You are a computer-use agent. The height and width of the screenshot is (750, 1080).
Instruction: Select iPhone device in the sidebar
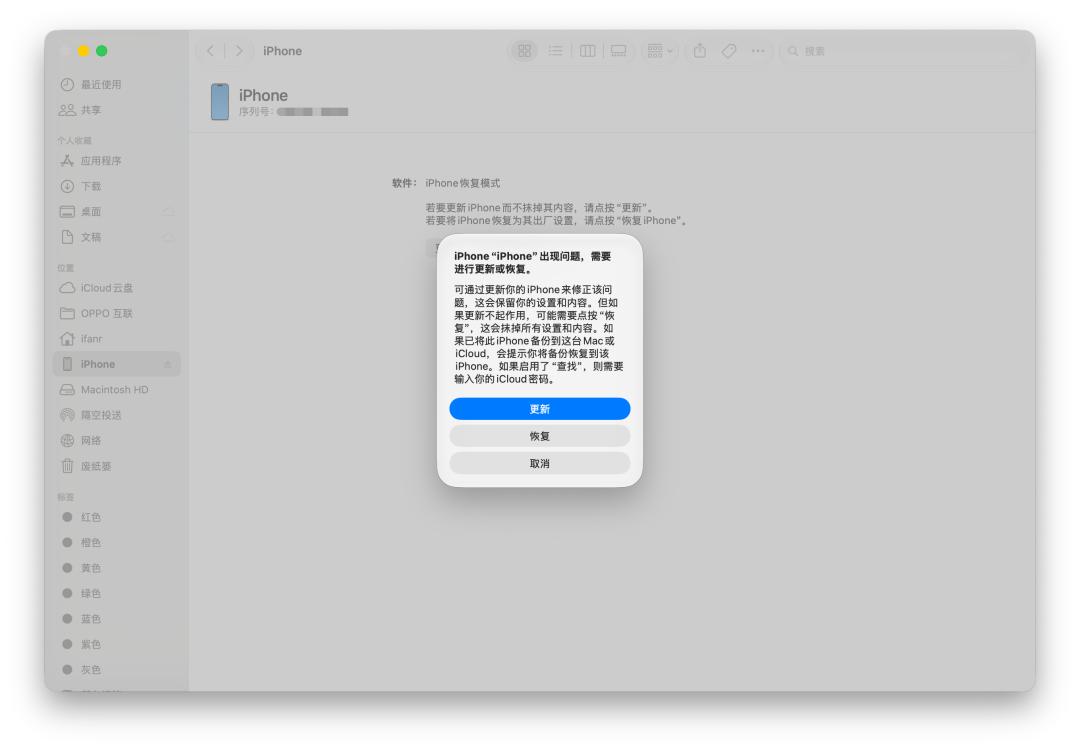(116, 364)
